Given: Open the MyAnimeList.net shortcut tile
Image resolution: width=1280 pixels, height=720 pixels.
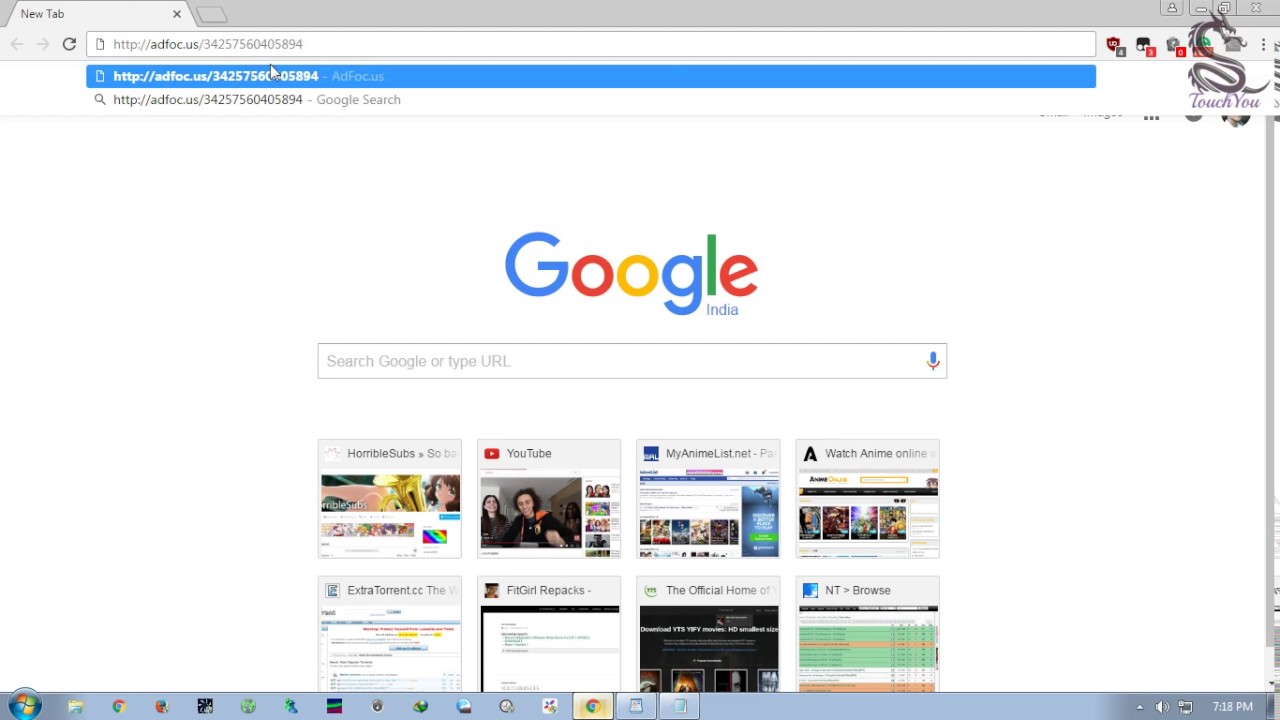Looking at the screenshot, I should tap(708, 498).
